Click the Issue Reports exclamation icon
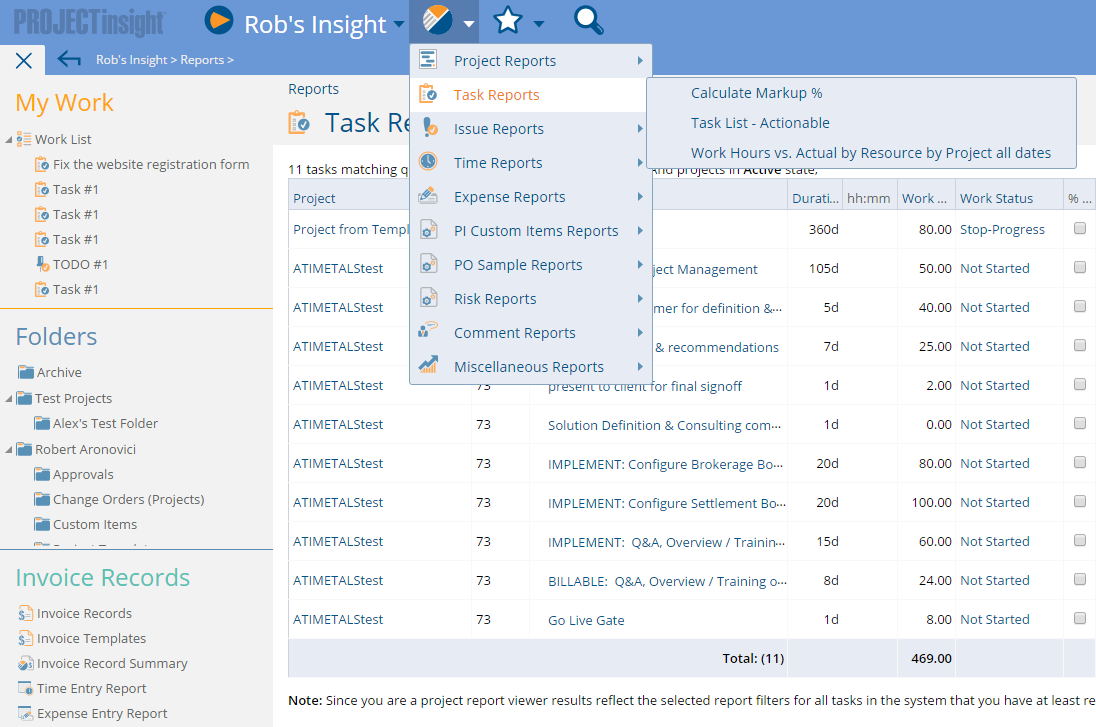This screenshot has width=1096, height=727. click(429, 127)
